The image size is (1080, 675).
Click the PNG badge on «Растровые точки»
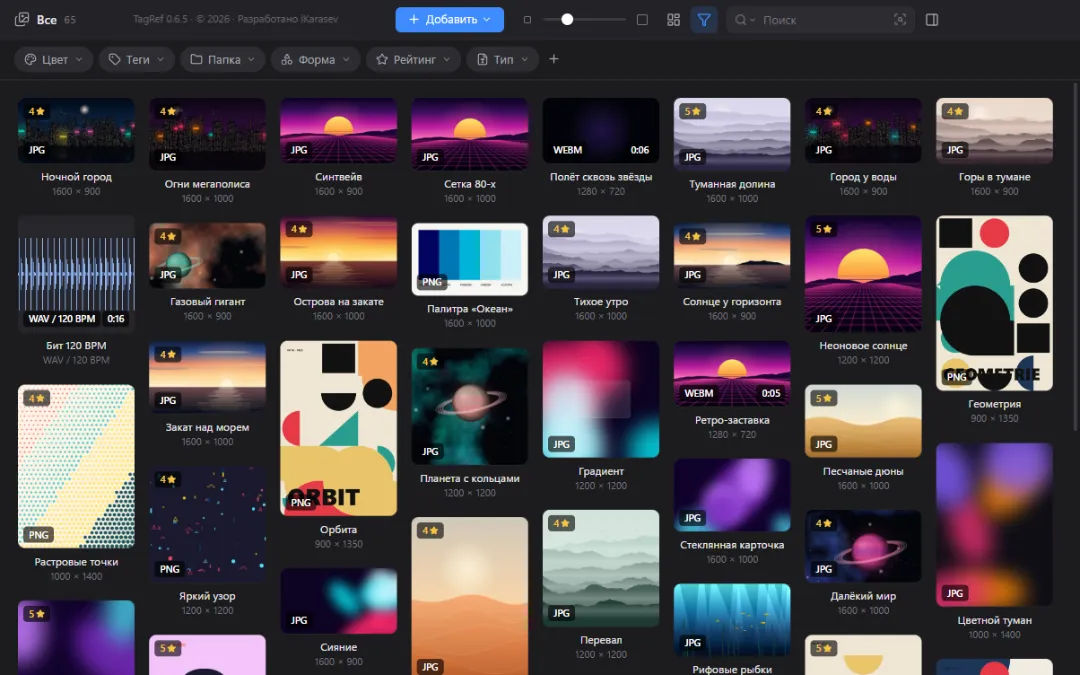[39, 534]
